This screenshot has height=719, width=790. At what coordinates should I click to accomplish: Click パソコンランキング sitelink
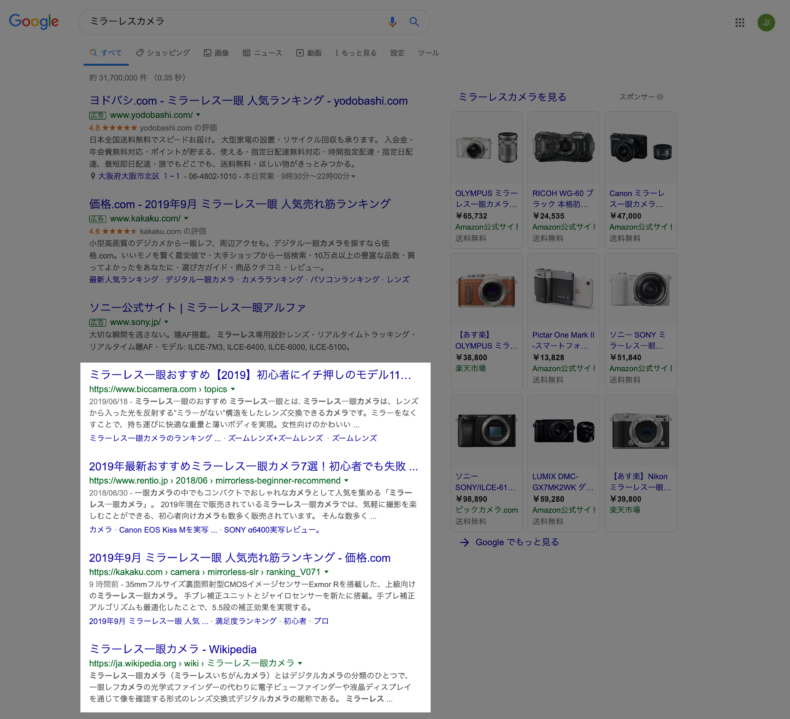345,280
